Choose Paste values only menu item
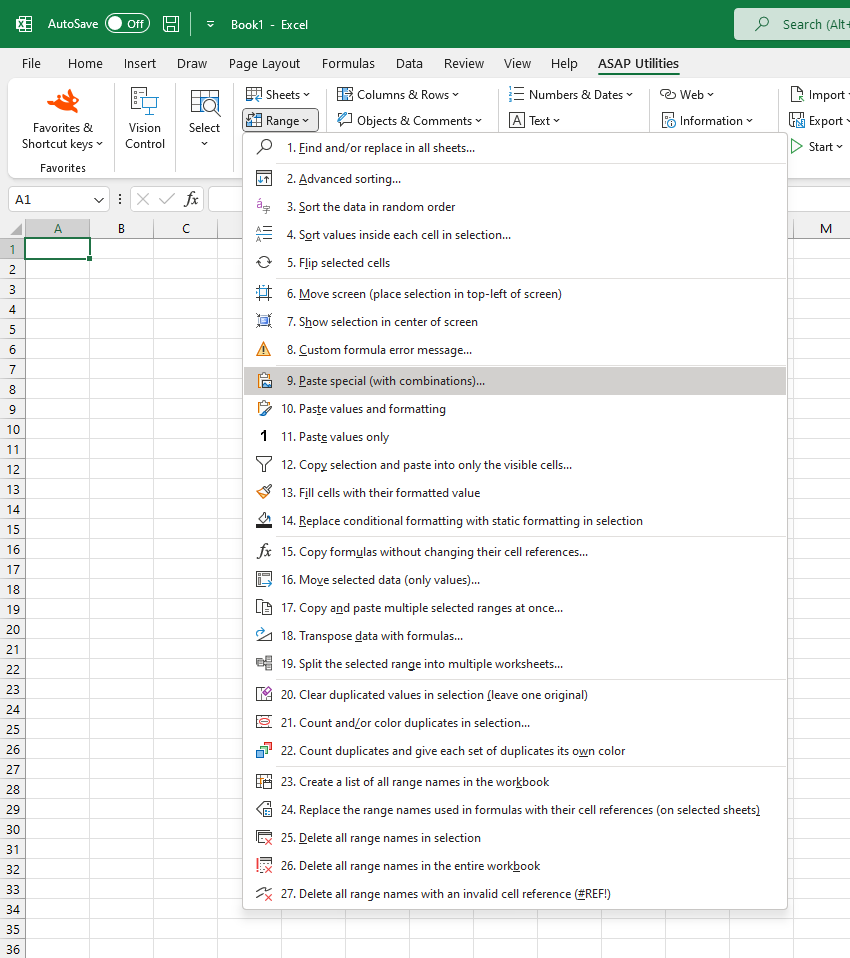This screenshot has width=850, height=958. coord(515,437)
